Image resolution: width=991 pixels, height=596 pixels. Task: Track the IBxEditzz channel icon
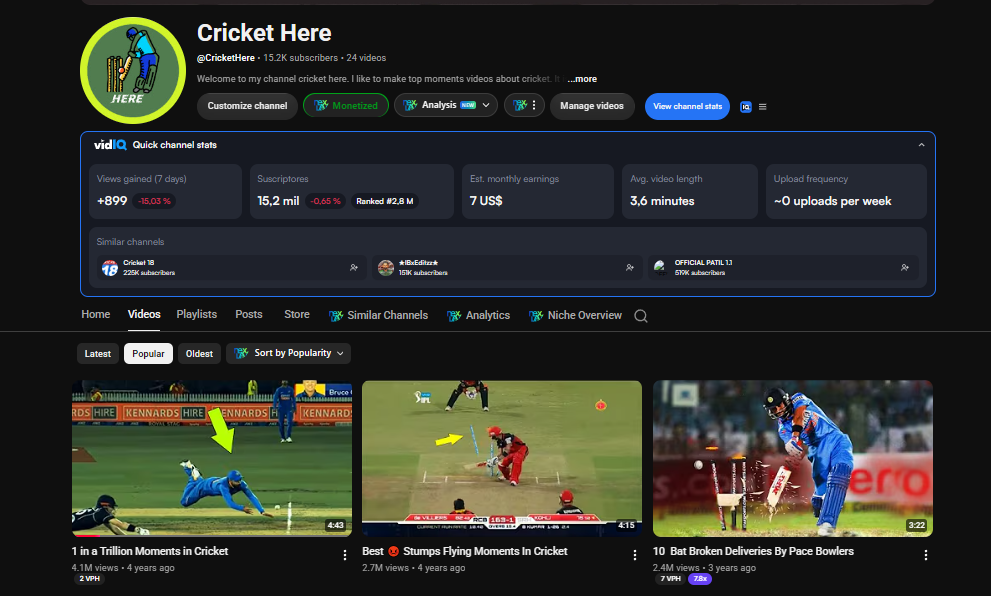coord(629,267)
